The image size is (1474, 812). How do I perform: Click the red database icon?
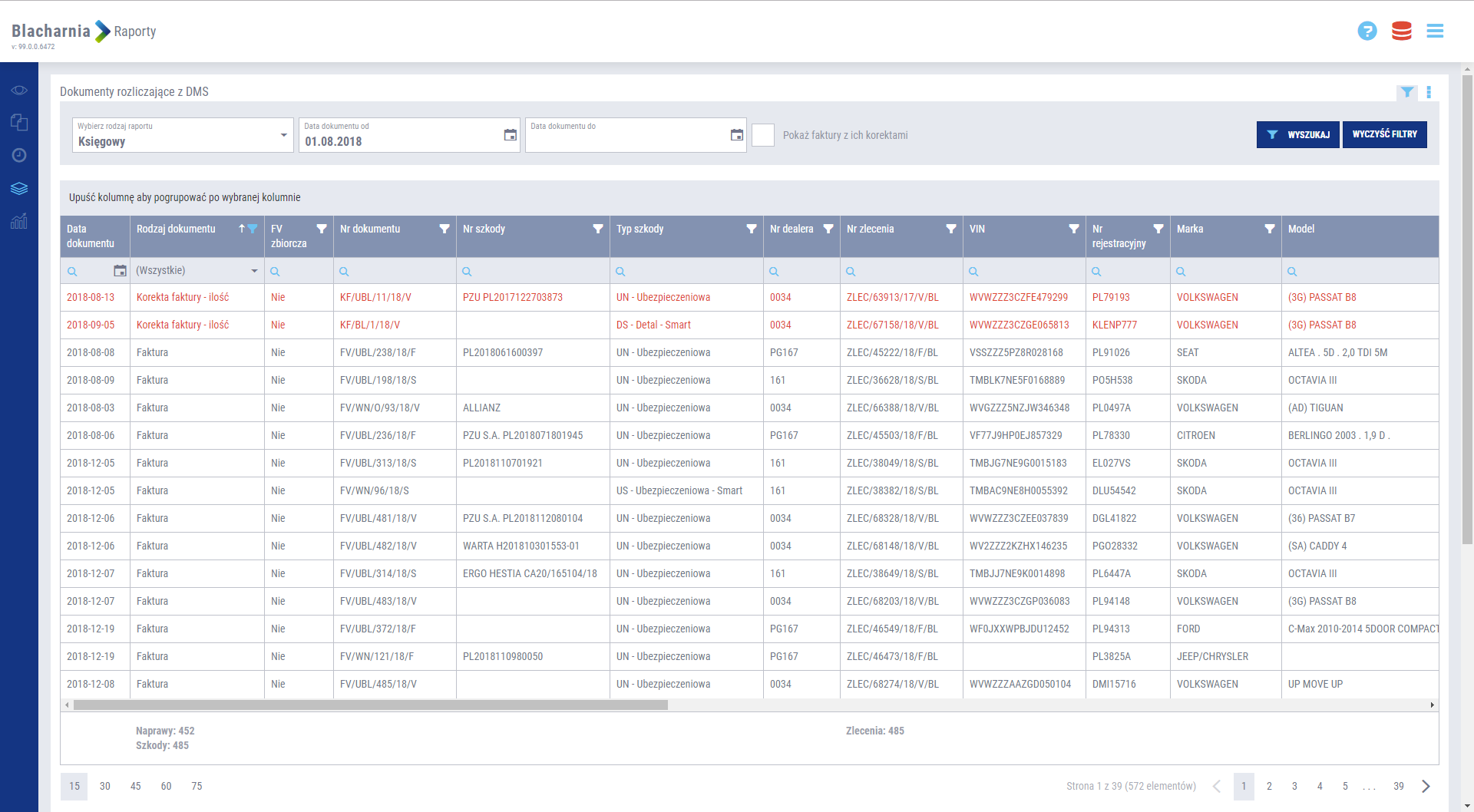click(x=1401, y=31)
